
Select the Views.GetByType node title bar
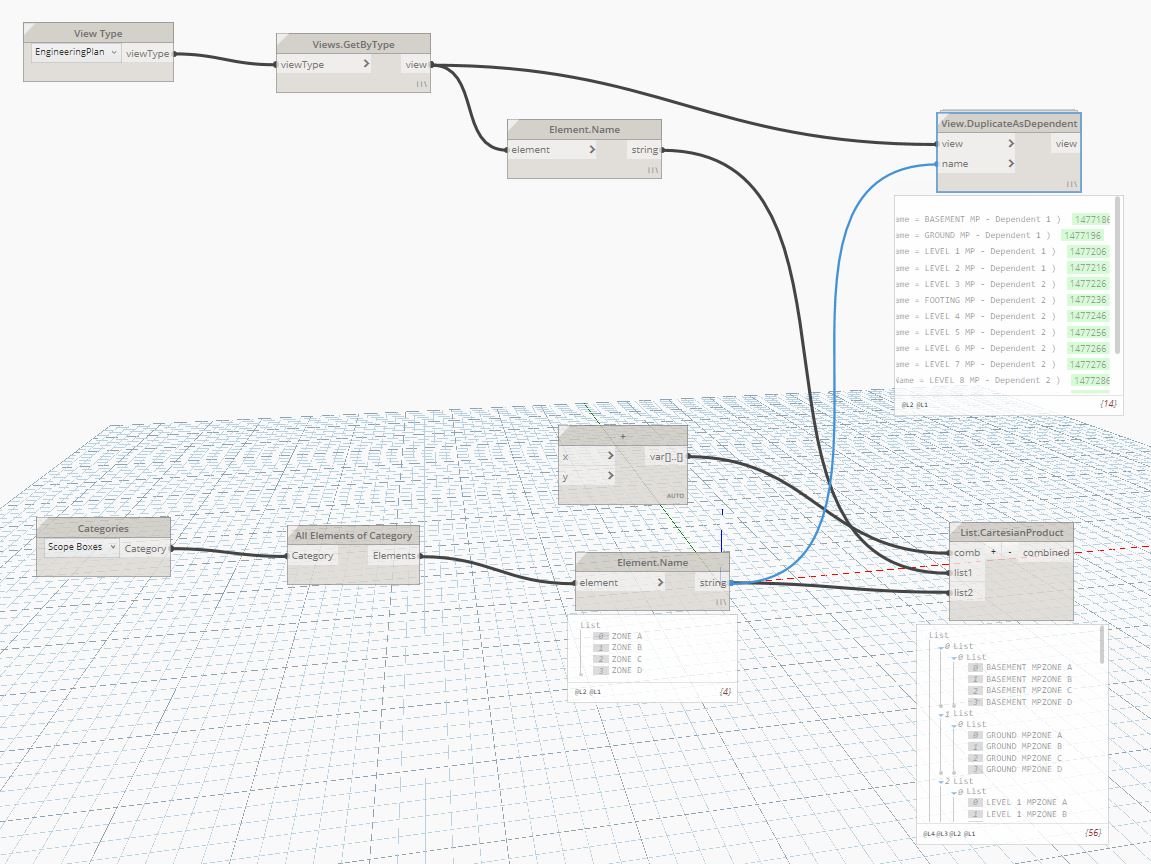pyautogui.click(x=353, y=44)
